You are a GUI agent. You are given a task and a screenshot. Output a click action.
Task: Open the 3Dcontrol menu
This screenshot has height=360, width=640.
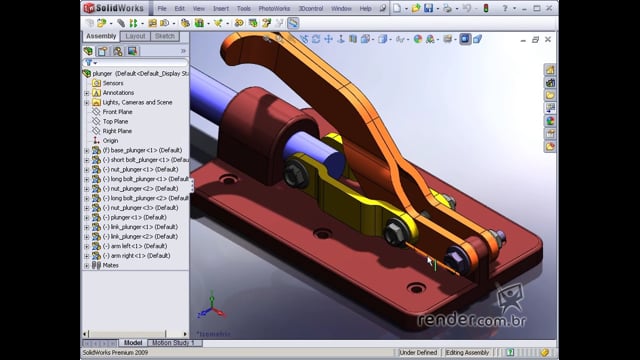coord(311,8)
